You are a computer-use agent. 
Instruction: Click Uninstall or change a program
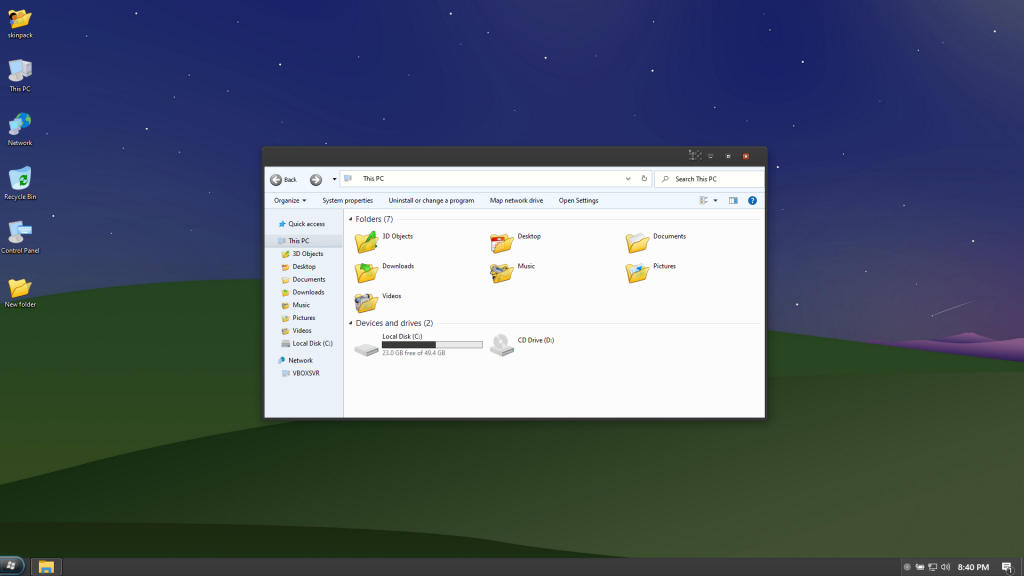pyautogui.click(x=431, y=200)
